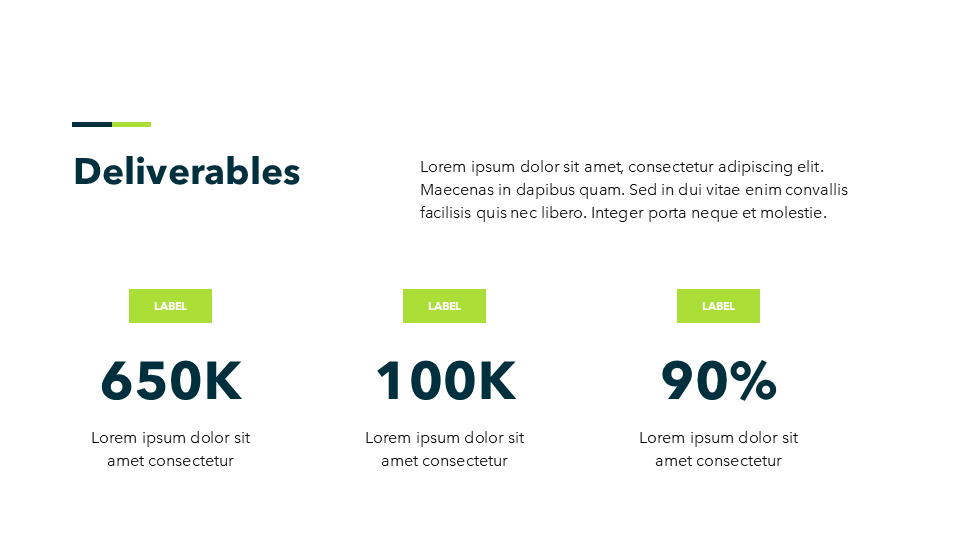960x540 pixels.
Task: Select the green accent line segment
Action: 132,124
